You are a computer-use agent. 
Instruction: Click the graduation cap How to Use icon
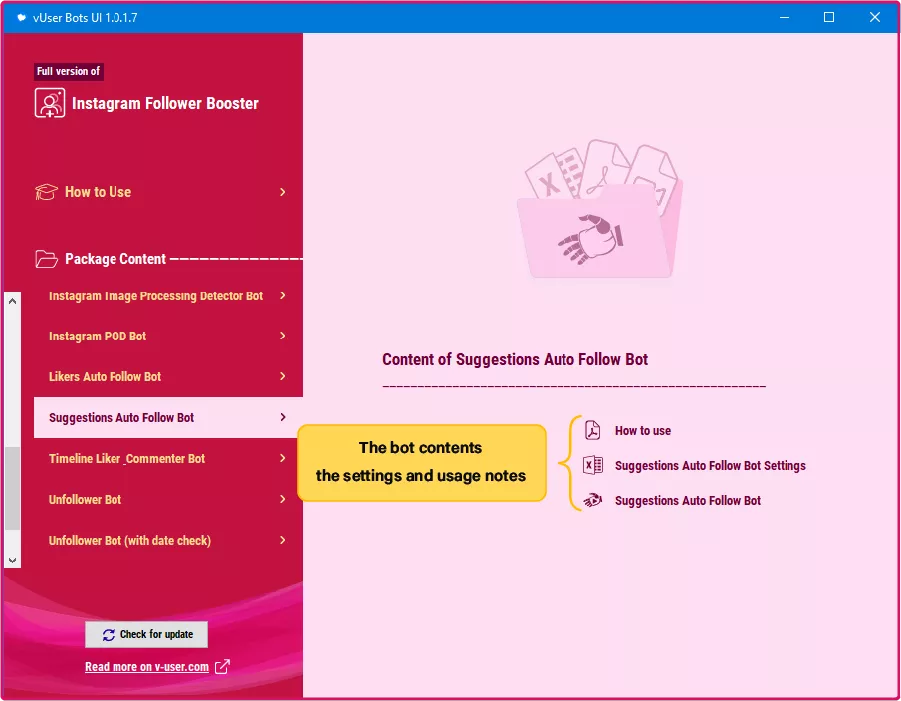(46, 192)
